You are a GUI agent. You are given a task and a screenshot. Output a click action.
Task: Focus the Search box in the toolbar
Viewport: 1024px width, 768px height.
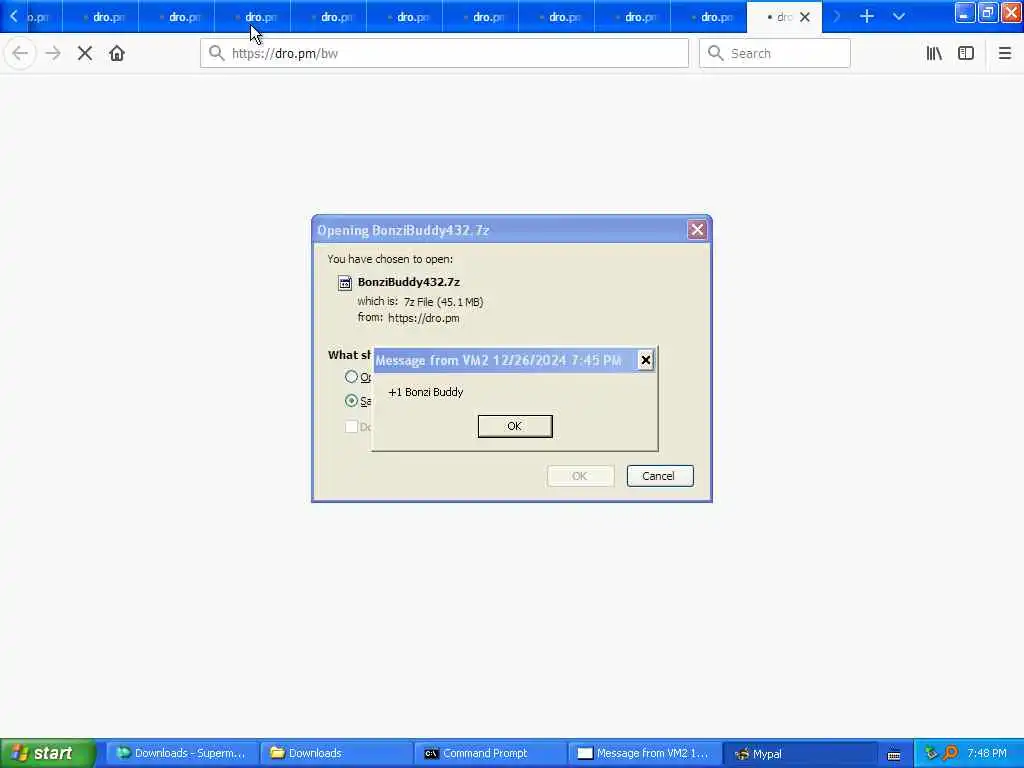coord(775,54)
